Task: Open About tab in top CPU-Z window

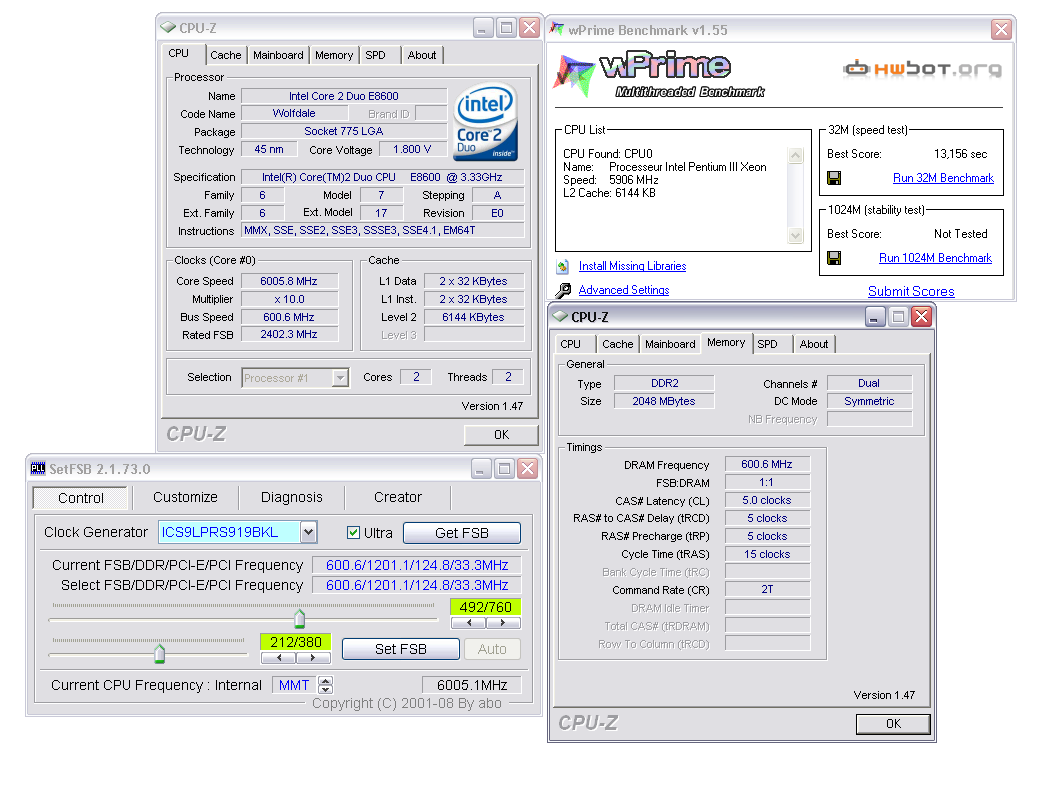Action: click(422, 55)
